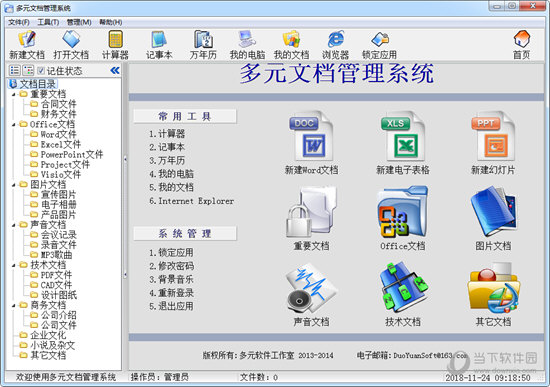
Task: Collapse the 重要文档 tree node arrow
Action: (13, 94)
